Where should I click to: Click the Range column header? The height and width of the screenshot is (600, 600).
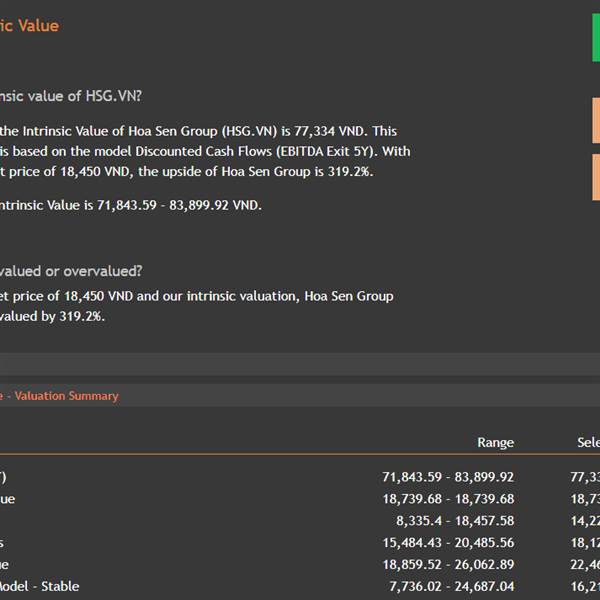[496, 442]
